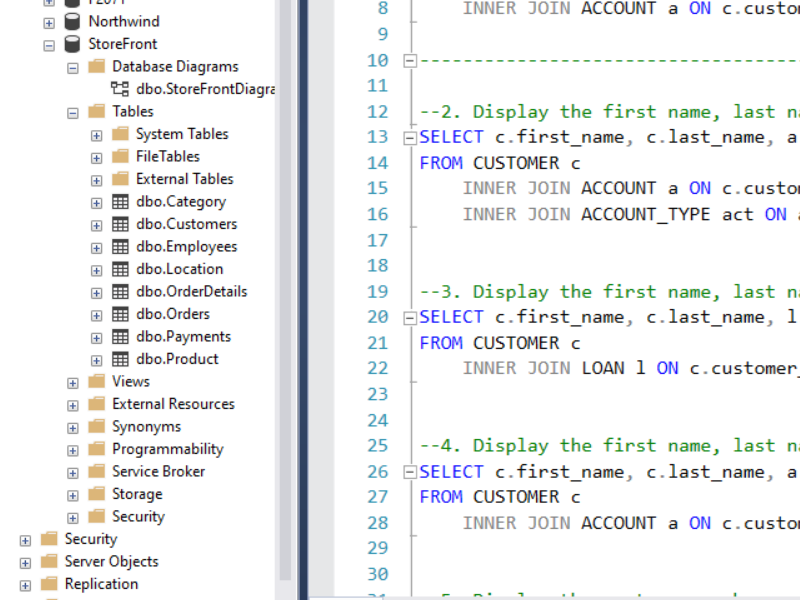Collapse the code region at line 20
The image size is (800, 600).
pyautogui.click(x=409, y=318)
